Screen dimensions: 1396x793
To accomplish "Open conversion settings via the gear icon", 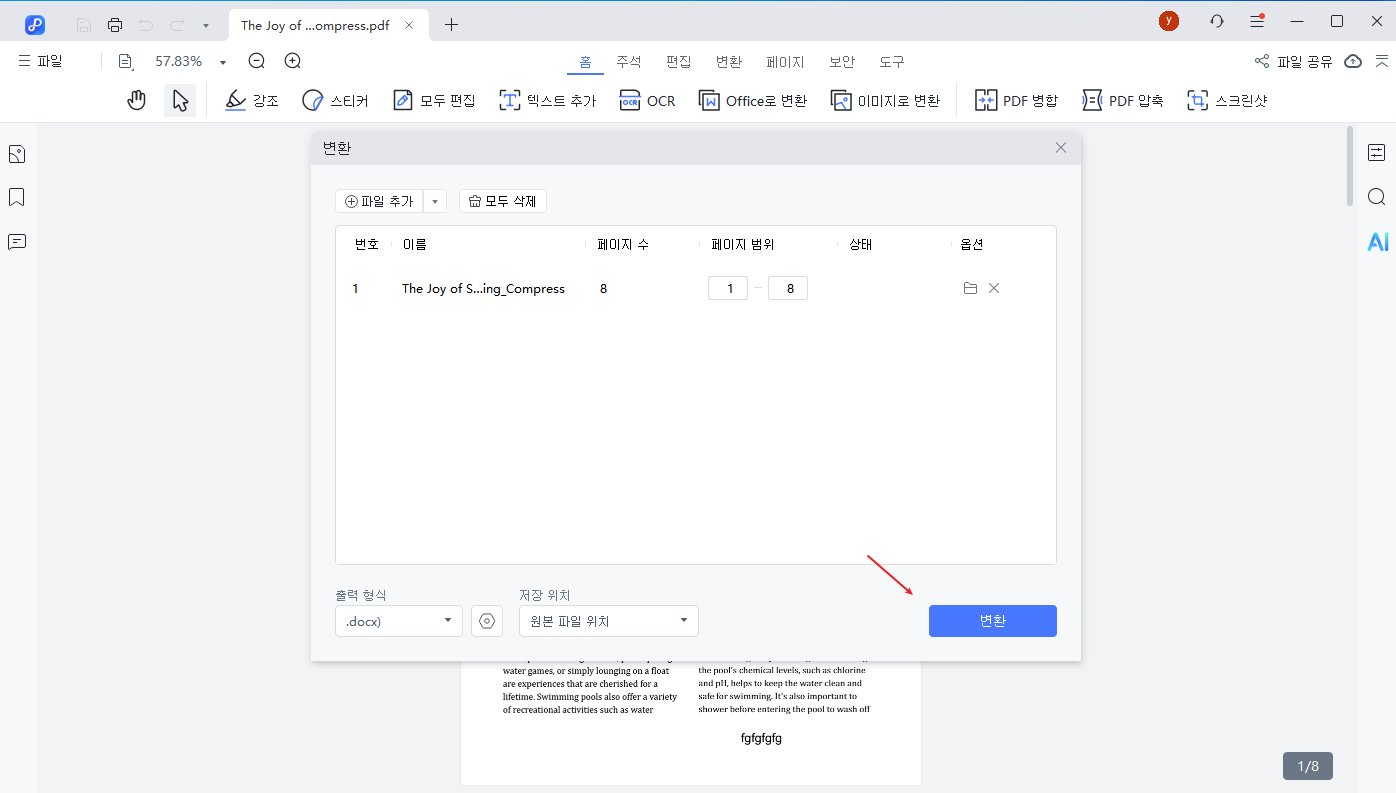I will click(x=487, y=620).
